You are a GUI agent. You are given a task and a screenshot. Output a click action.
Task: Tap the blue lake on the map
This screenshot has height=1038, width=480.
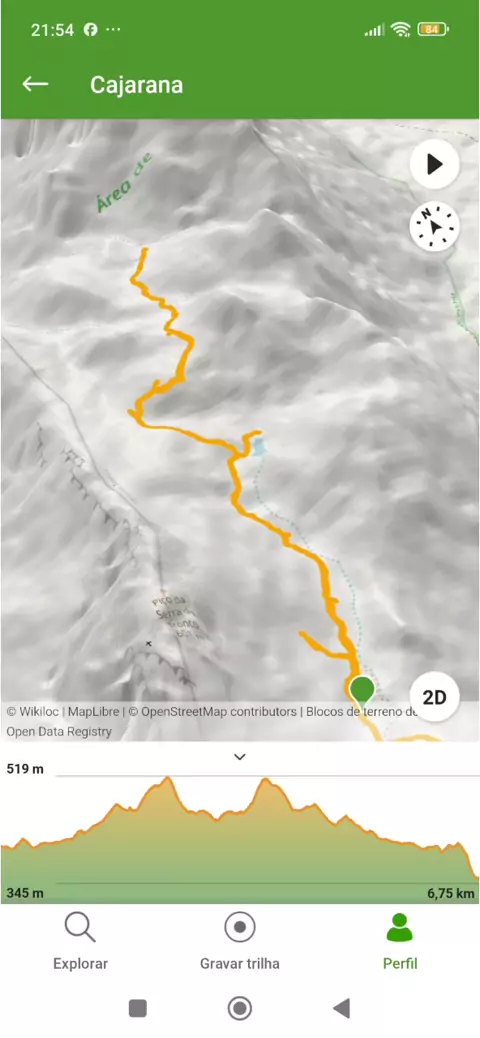(x=258, y=448)
